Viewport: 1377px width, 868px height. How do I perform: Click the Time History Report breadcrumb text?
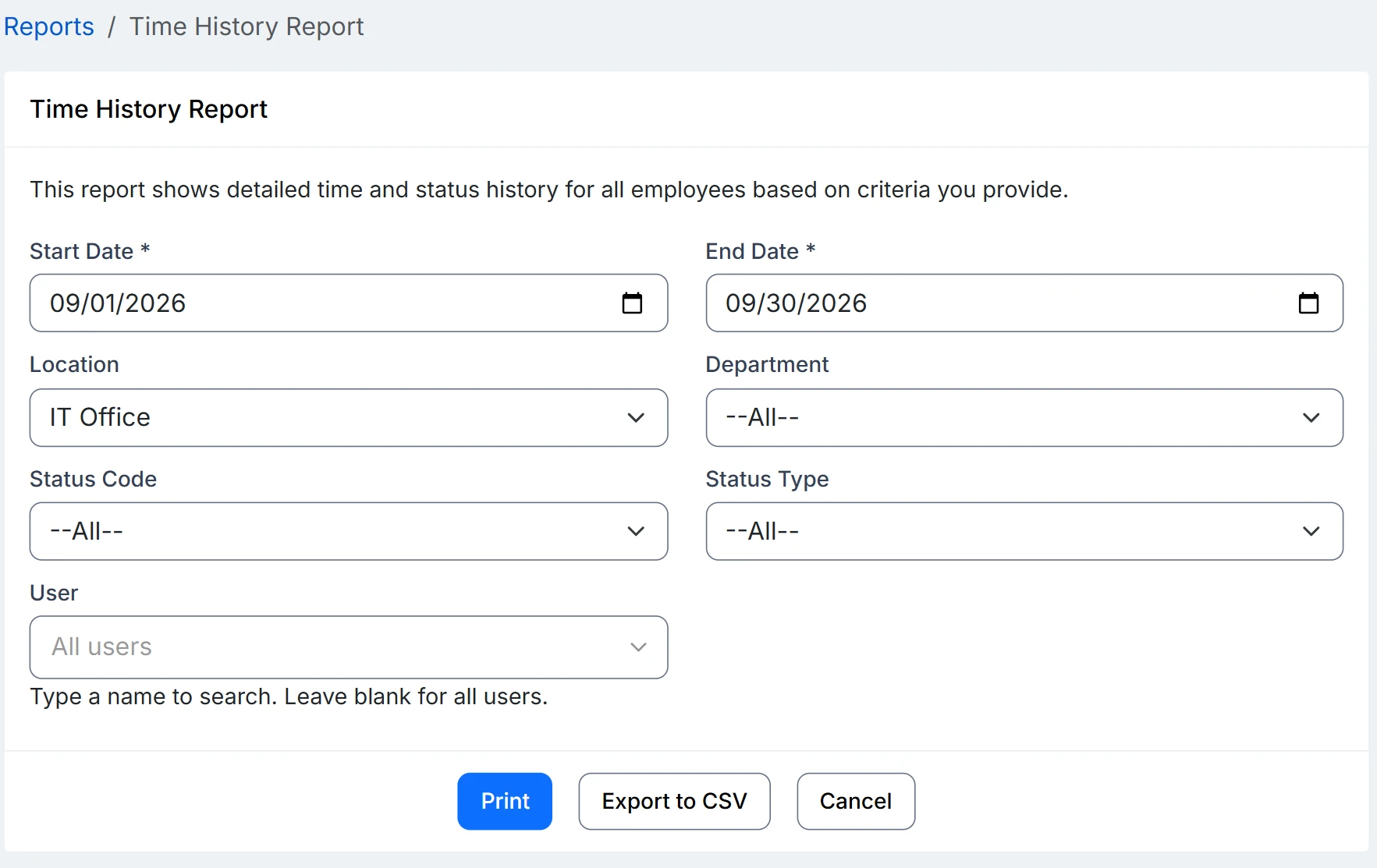coord(247,27)
